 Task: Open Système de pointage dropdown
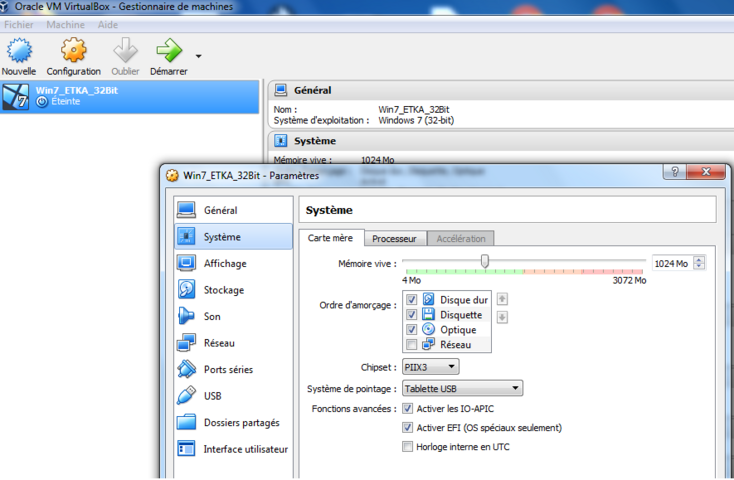coord(462,388)
